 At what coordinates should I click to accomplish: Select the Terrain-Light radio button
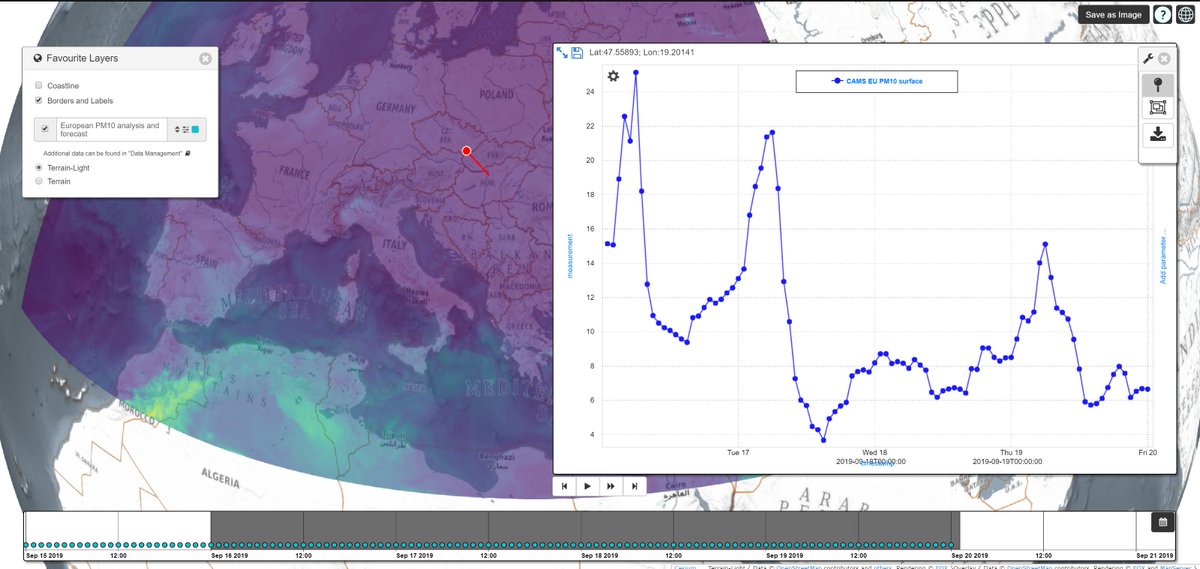tap(39, 168)
